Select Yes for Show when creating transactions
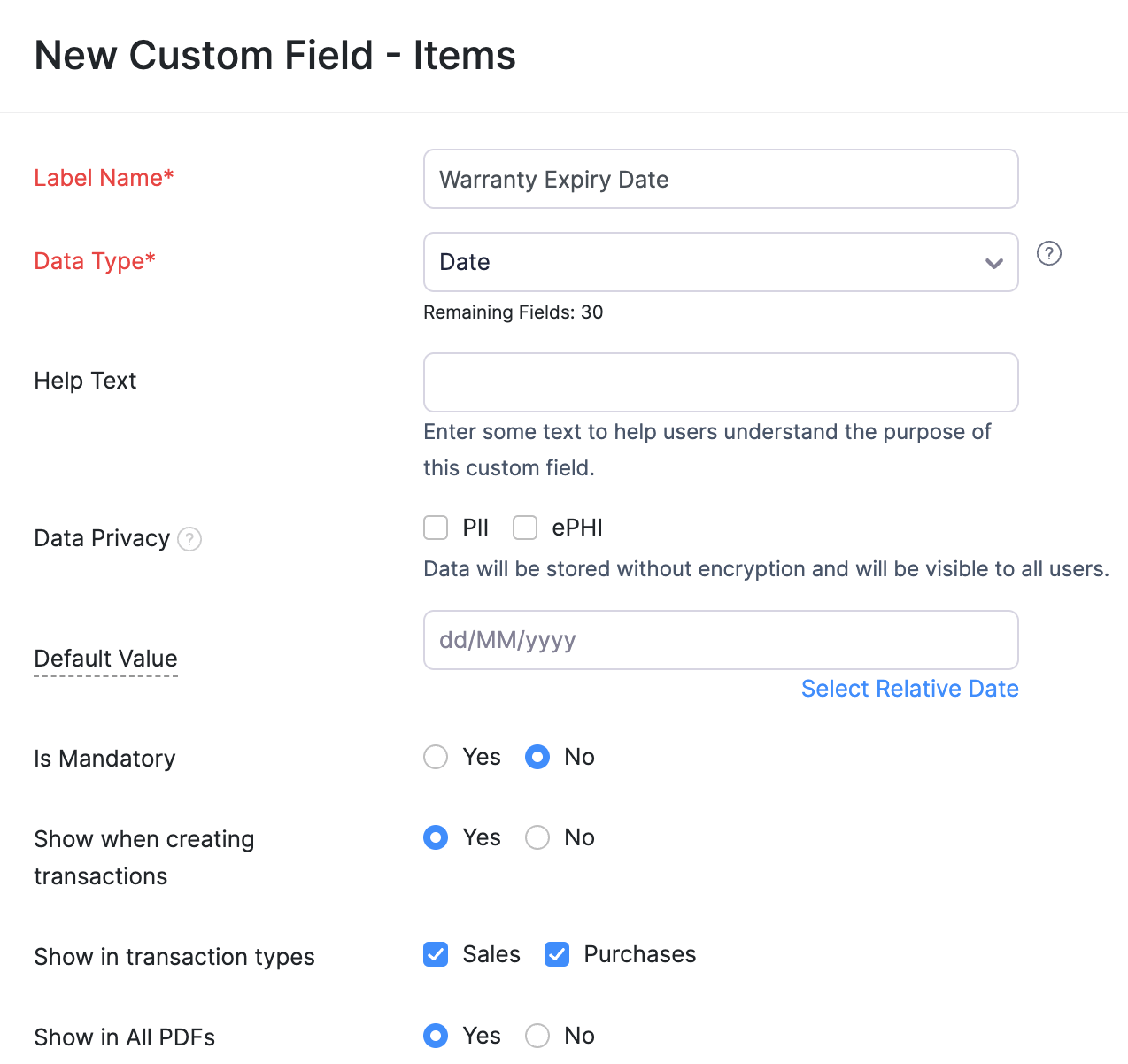Viewport: 1128px width, 1064px height. 436,837
